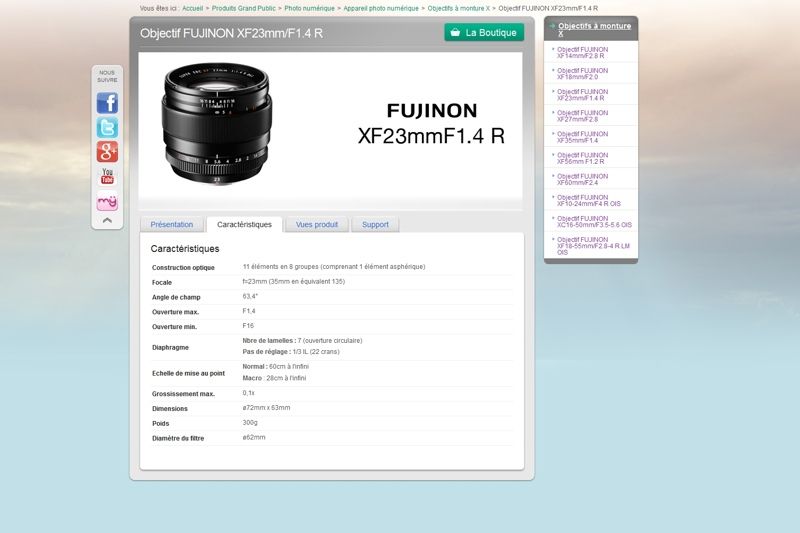
Task: Open Objectif FUJINON XF27mm/F2.8 link
Action: pos(583,116)
